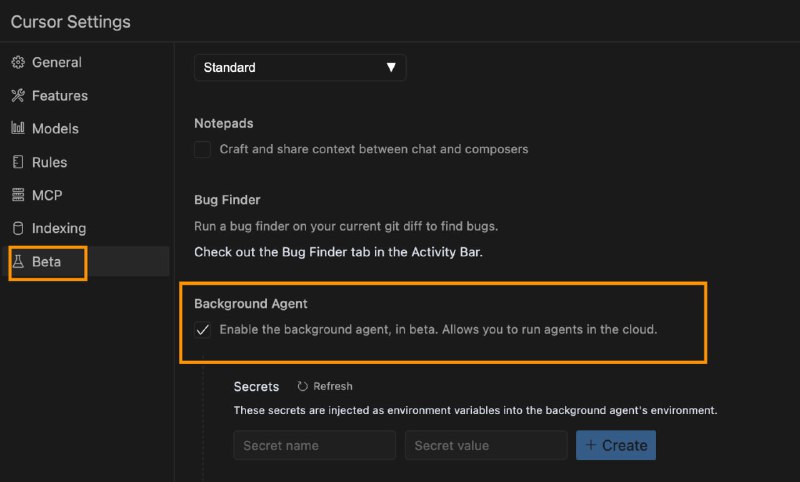Select the MCP settings section
The image size is (800, 482).
click(85, 195)
